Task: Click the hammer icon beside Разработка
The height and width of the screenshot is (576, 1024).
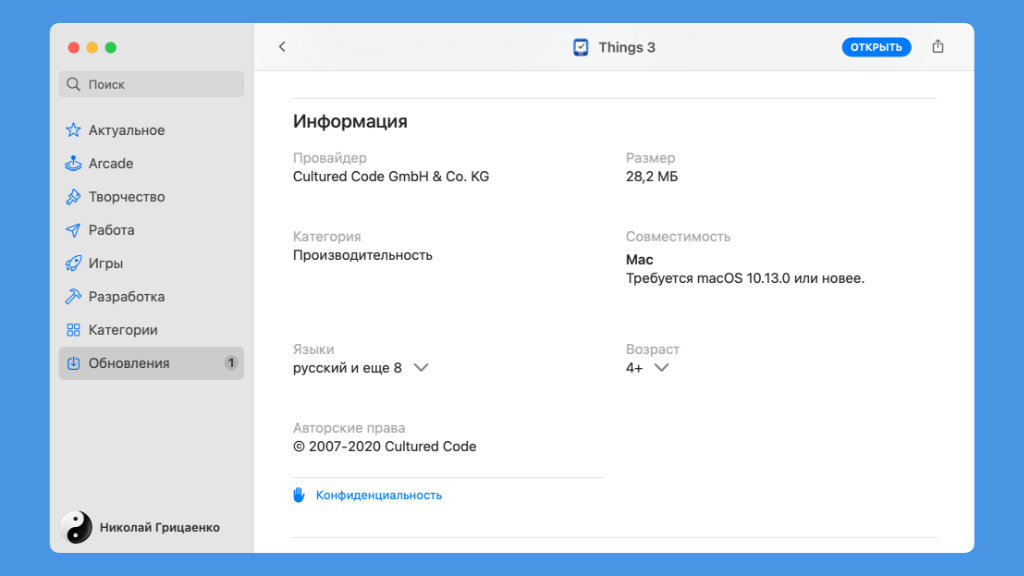Action: pos(73,296)
